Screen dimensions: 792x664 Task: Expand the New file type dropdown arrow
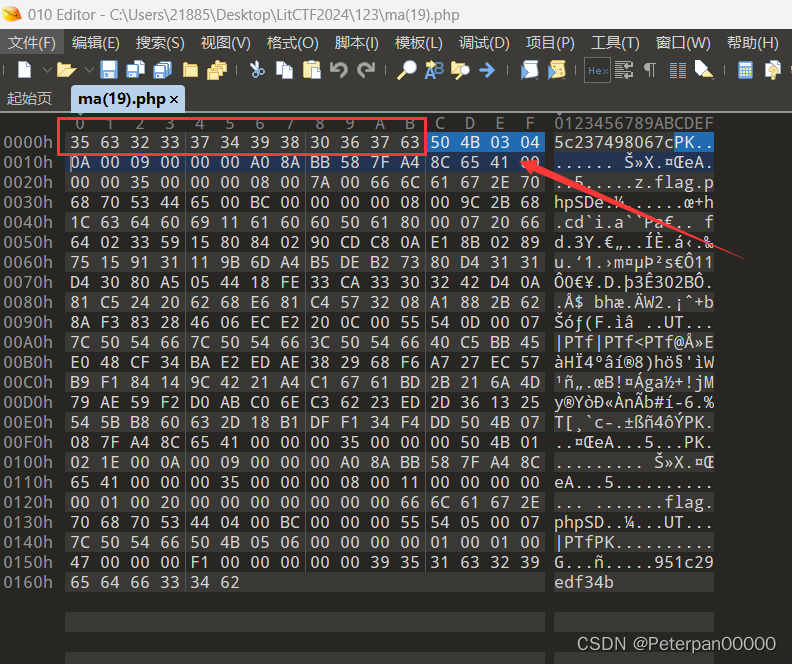pyautogui.click(x=47, y=70)
